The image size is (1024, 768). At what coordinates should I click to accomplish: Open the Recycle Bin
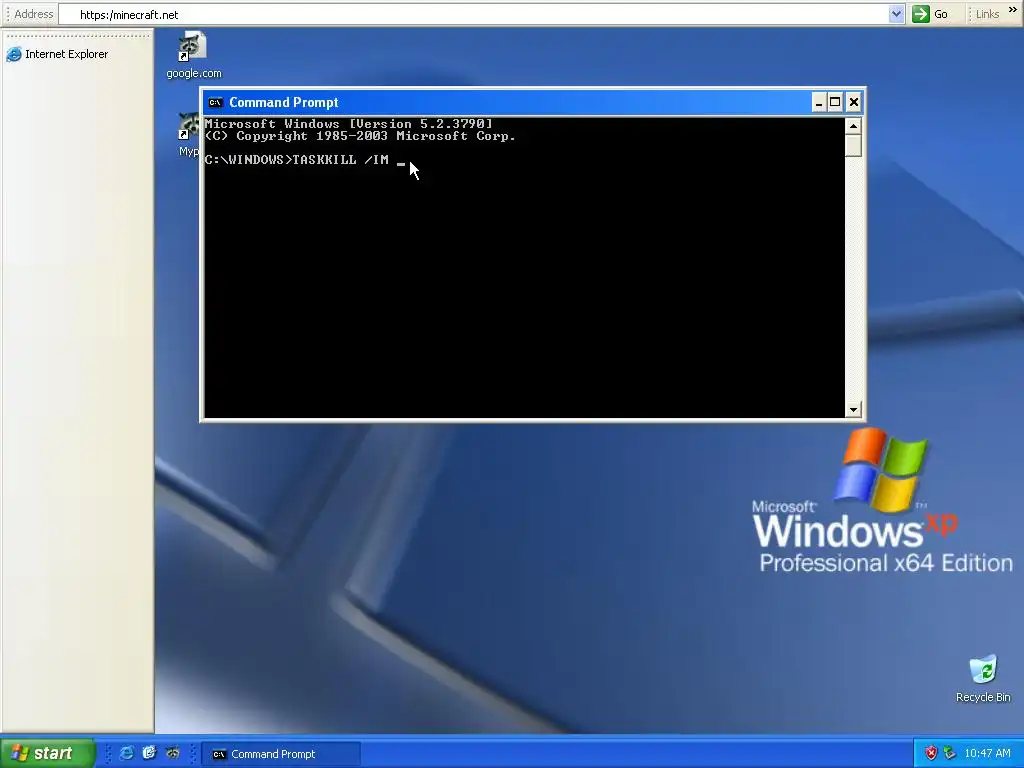983,679
